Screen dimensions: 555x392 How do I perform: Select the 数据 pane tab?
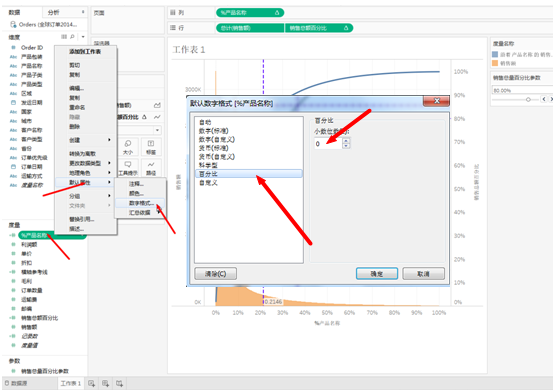[15, 12]
